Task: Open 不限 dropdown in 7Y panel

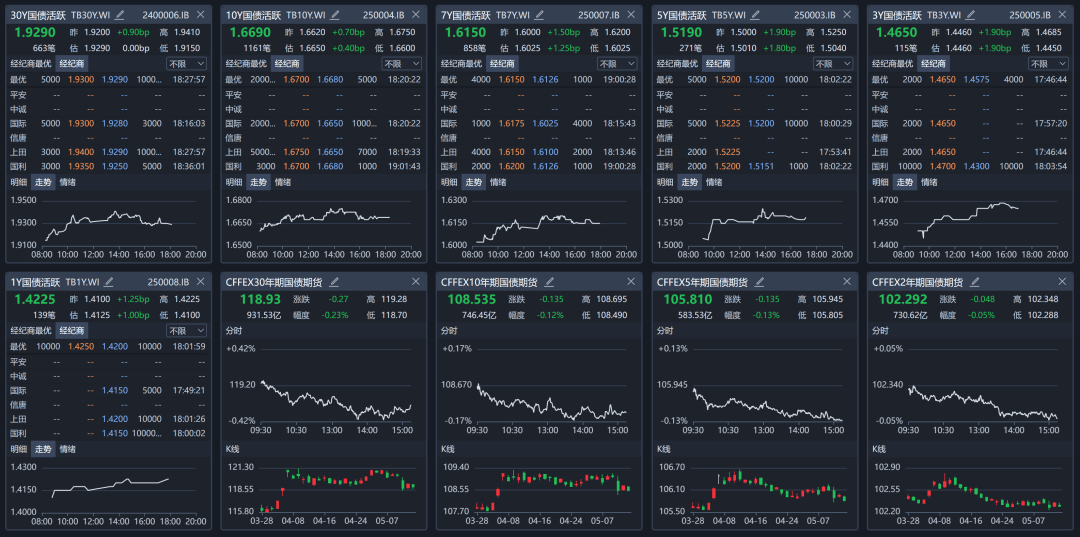Action: tap(617, 63)
